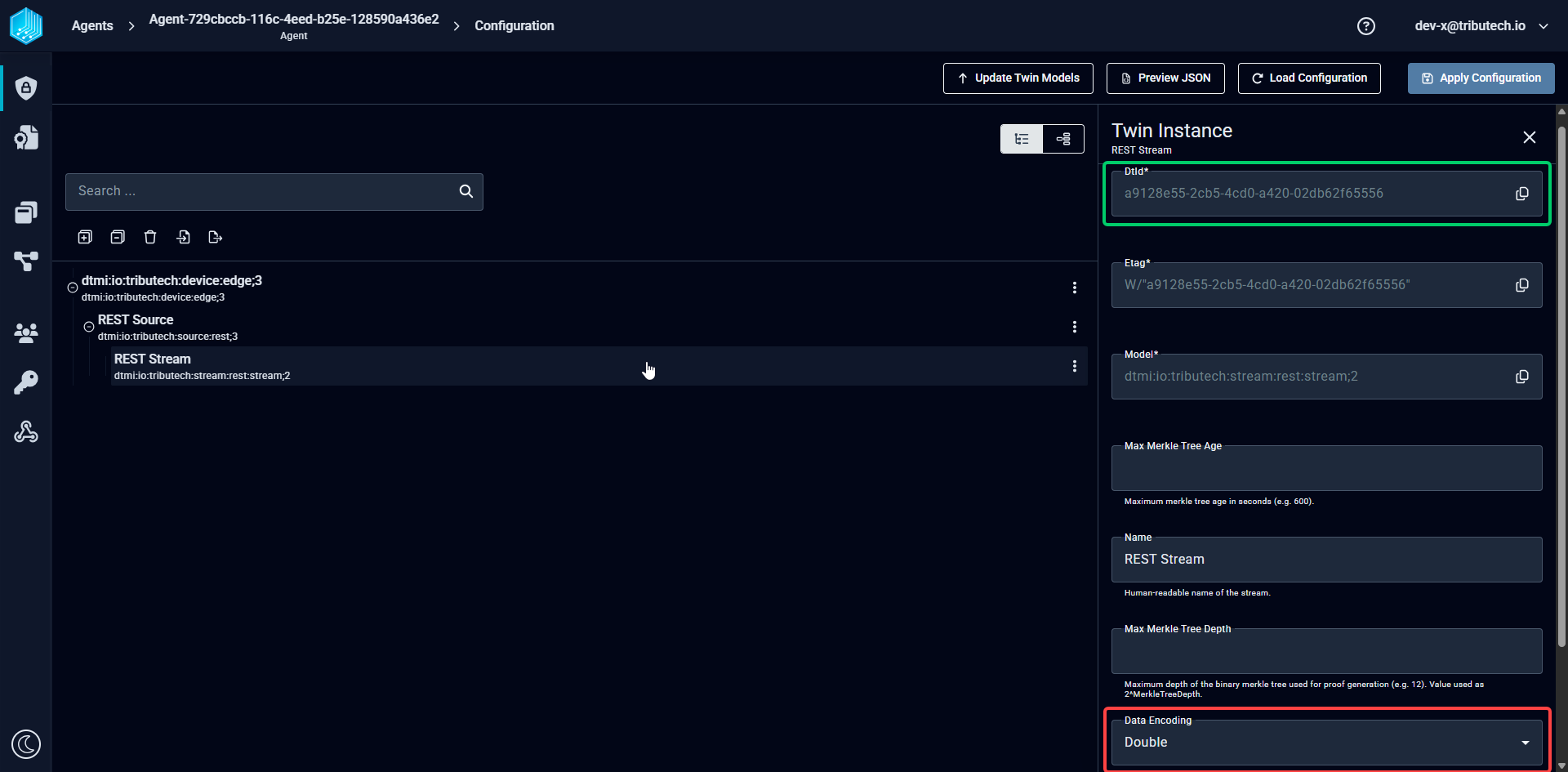This screenshot has width=1568, height=772.
Task: Select REST Stream tree row
Action: pos(599,366)
